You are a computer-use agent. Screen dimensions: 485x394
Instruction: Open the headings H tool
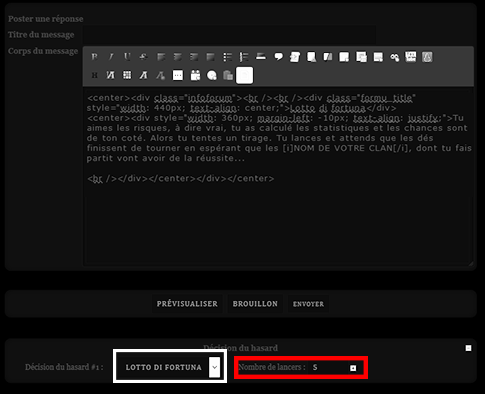coord(95,75)
